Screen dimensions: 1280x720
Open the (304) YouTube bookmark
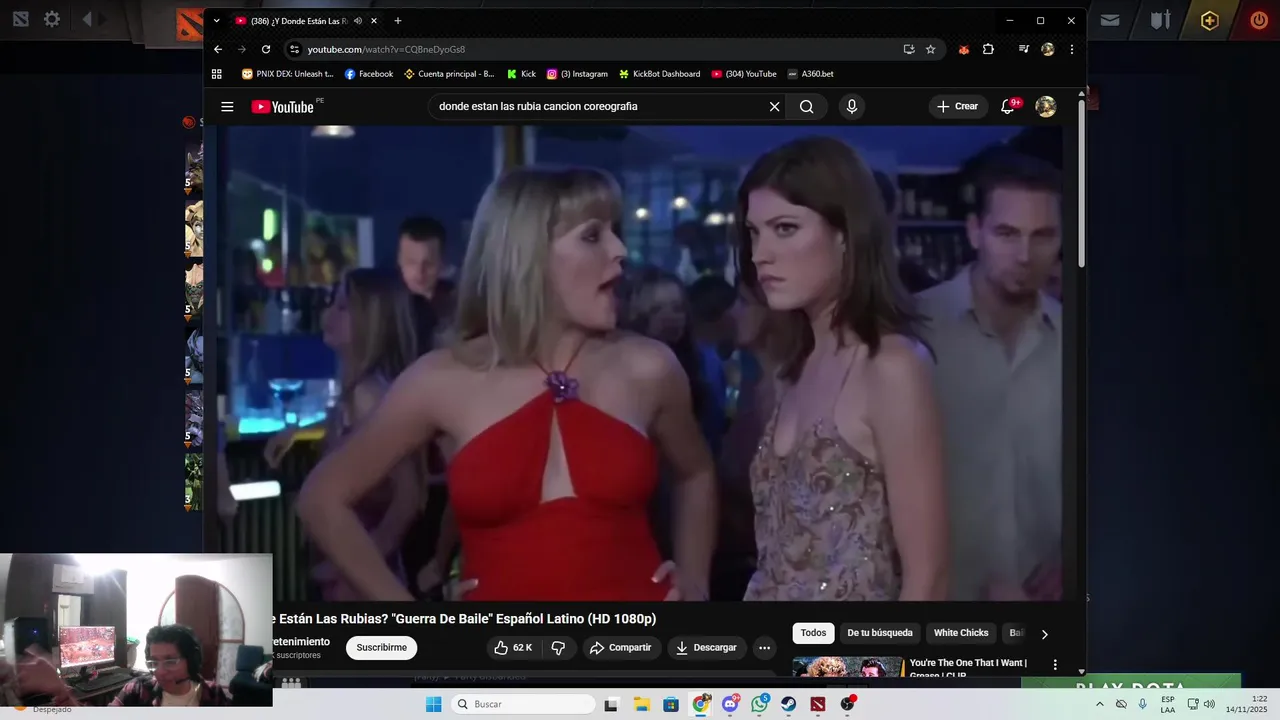coord(744,74)
